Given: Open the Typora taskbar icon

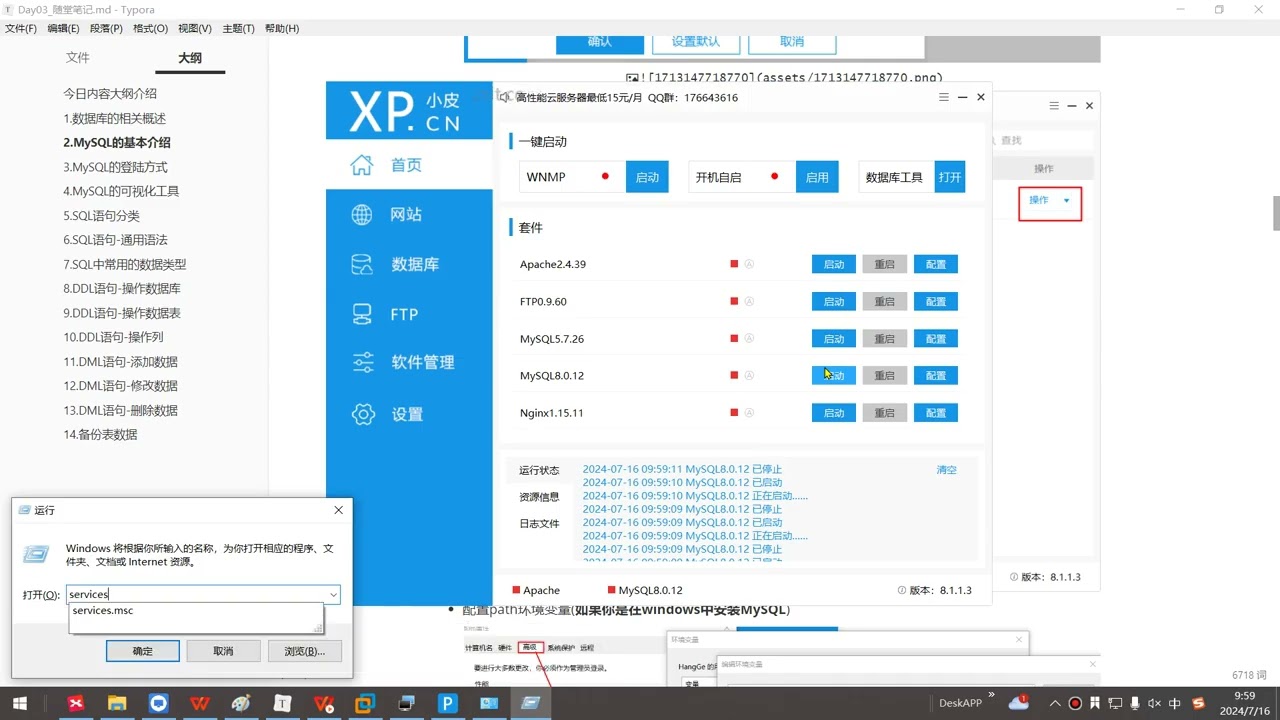Looking at the screenshot, I should point(283,703).
